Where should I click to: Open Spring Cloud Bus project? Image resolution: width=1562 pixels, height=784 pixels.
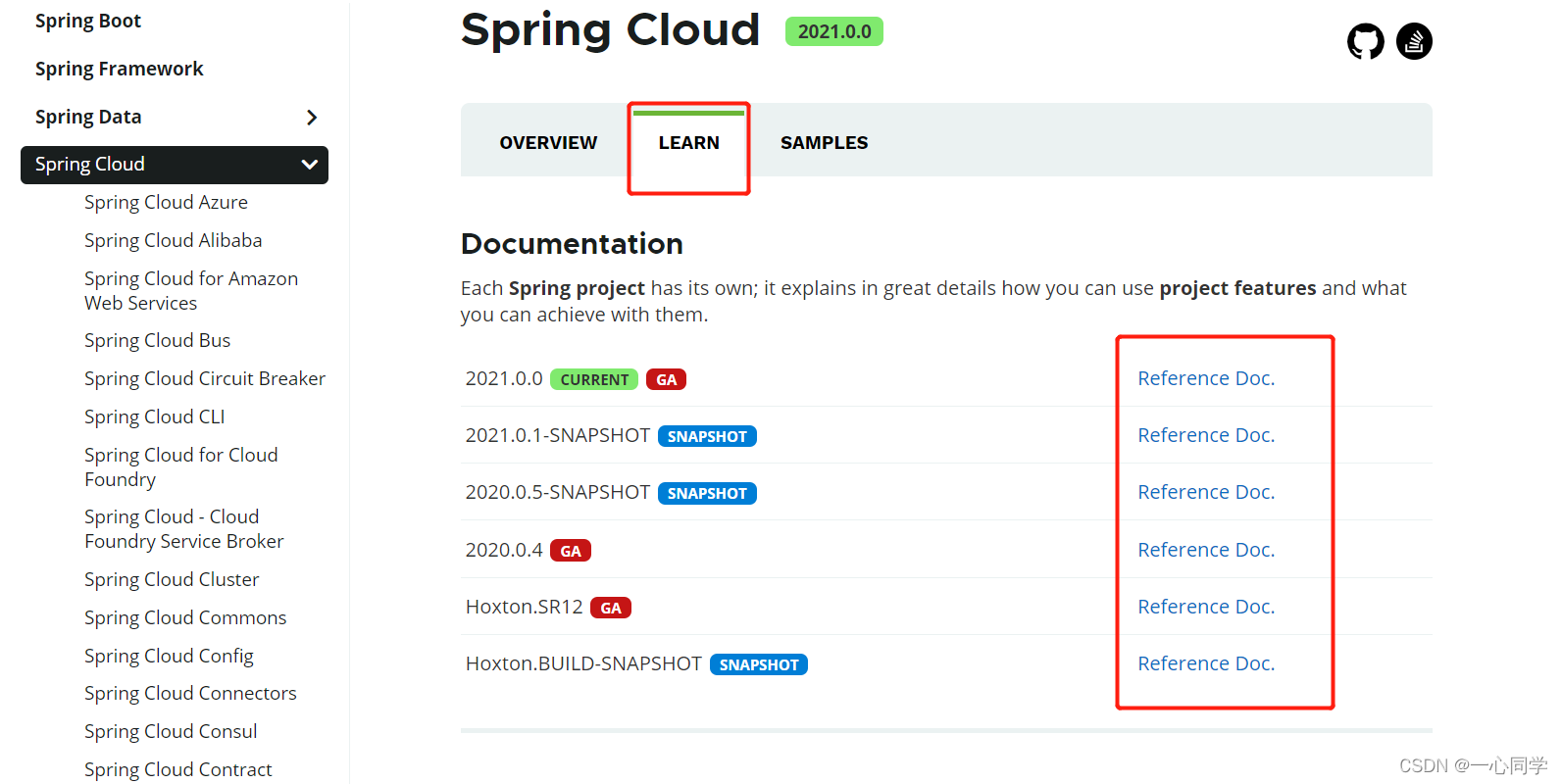[157, 340]
